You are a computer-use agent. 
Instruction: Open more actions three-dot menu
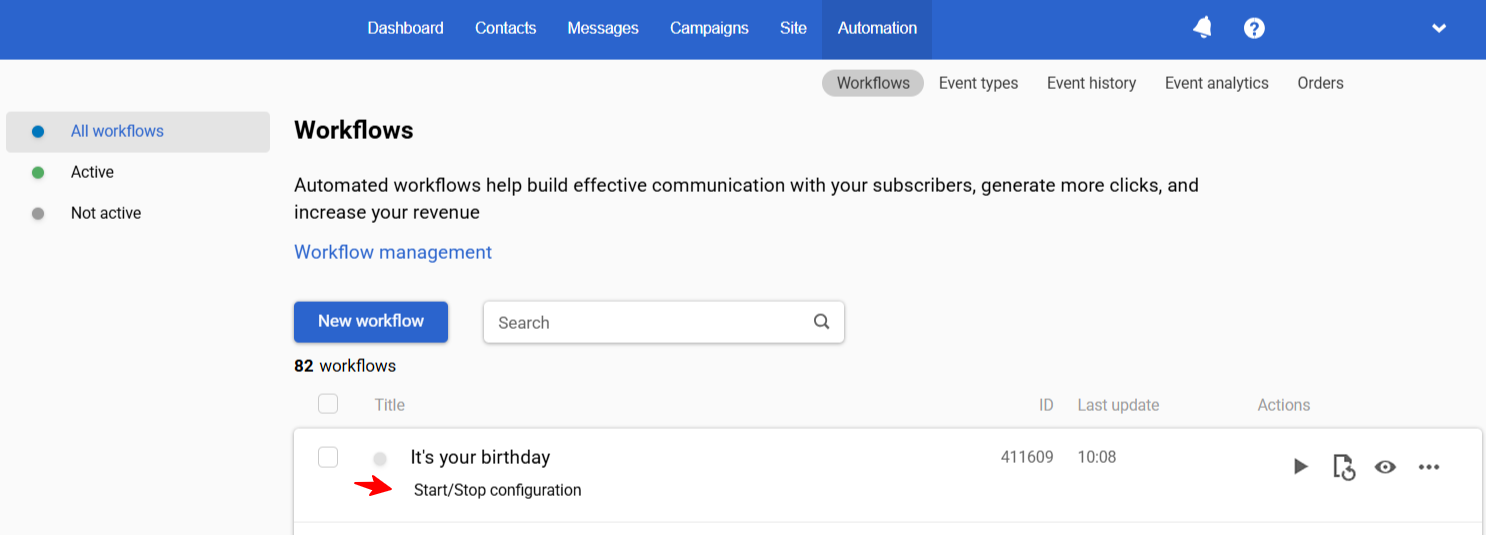pos(1428,466)
